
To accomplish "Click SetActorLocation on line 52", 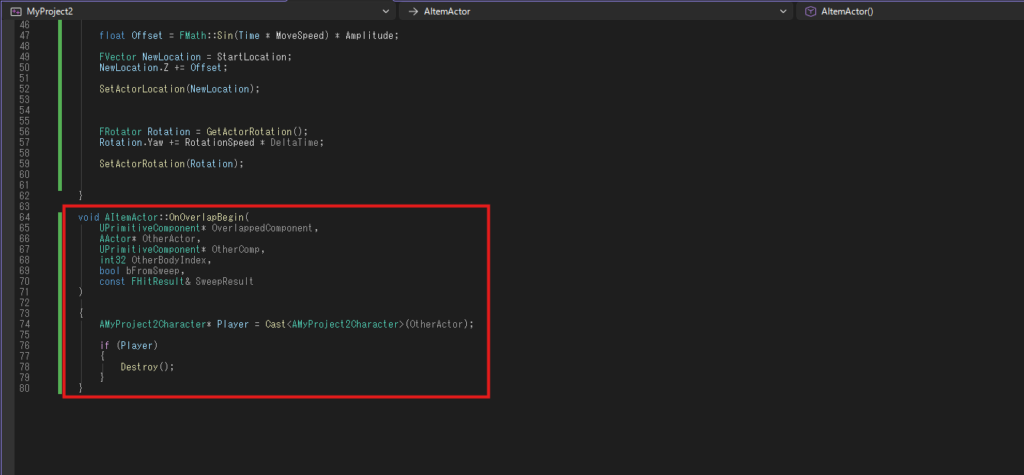I will pos(142,88).
